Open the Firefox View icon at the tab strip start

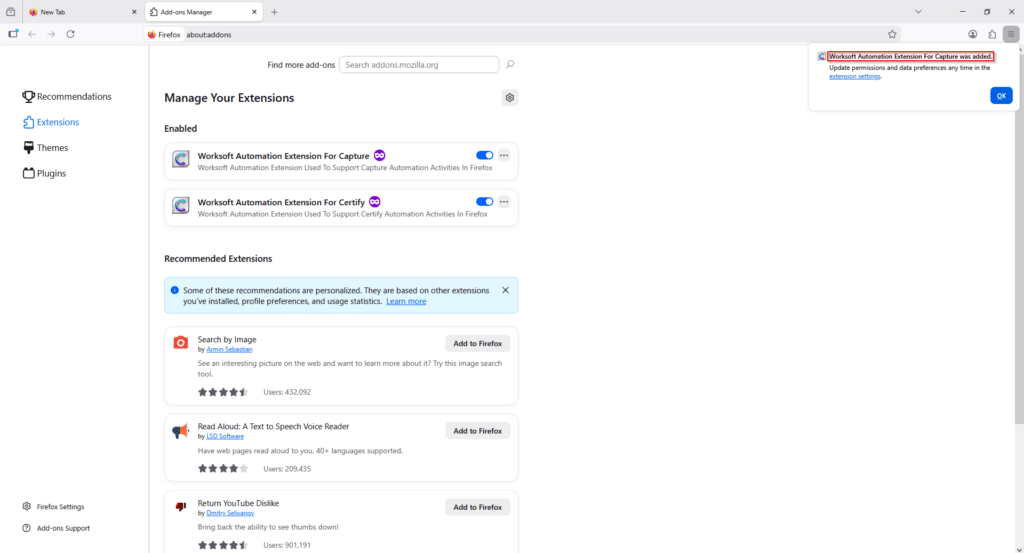(x=10, y=12)
